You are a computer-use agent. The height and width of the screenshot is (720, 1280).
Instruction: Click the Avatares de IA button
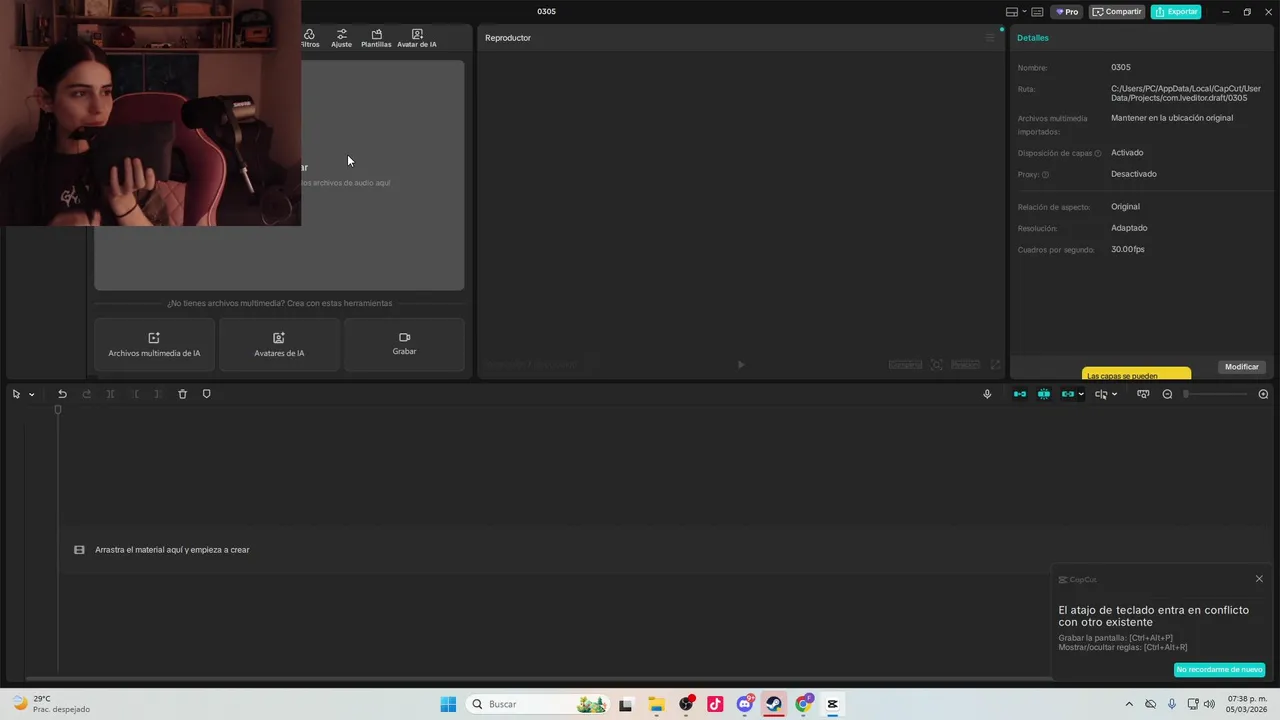[279, 345]
